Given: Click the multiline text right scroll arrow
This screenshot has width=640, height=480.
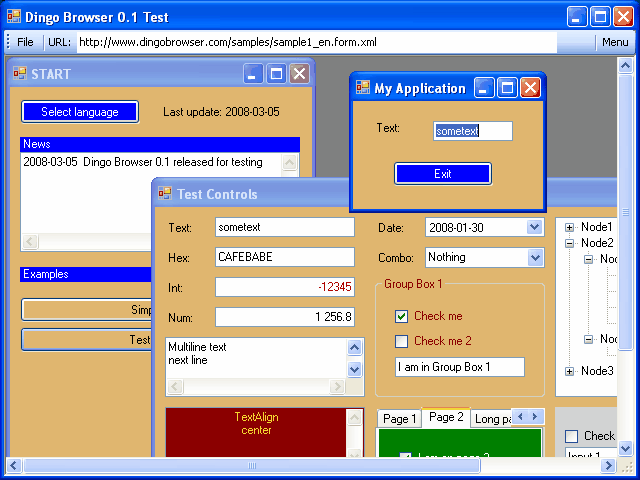Looking at the screenshot, I should pyautogui.click(x=337, y=386).
